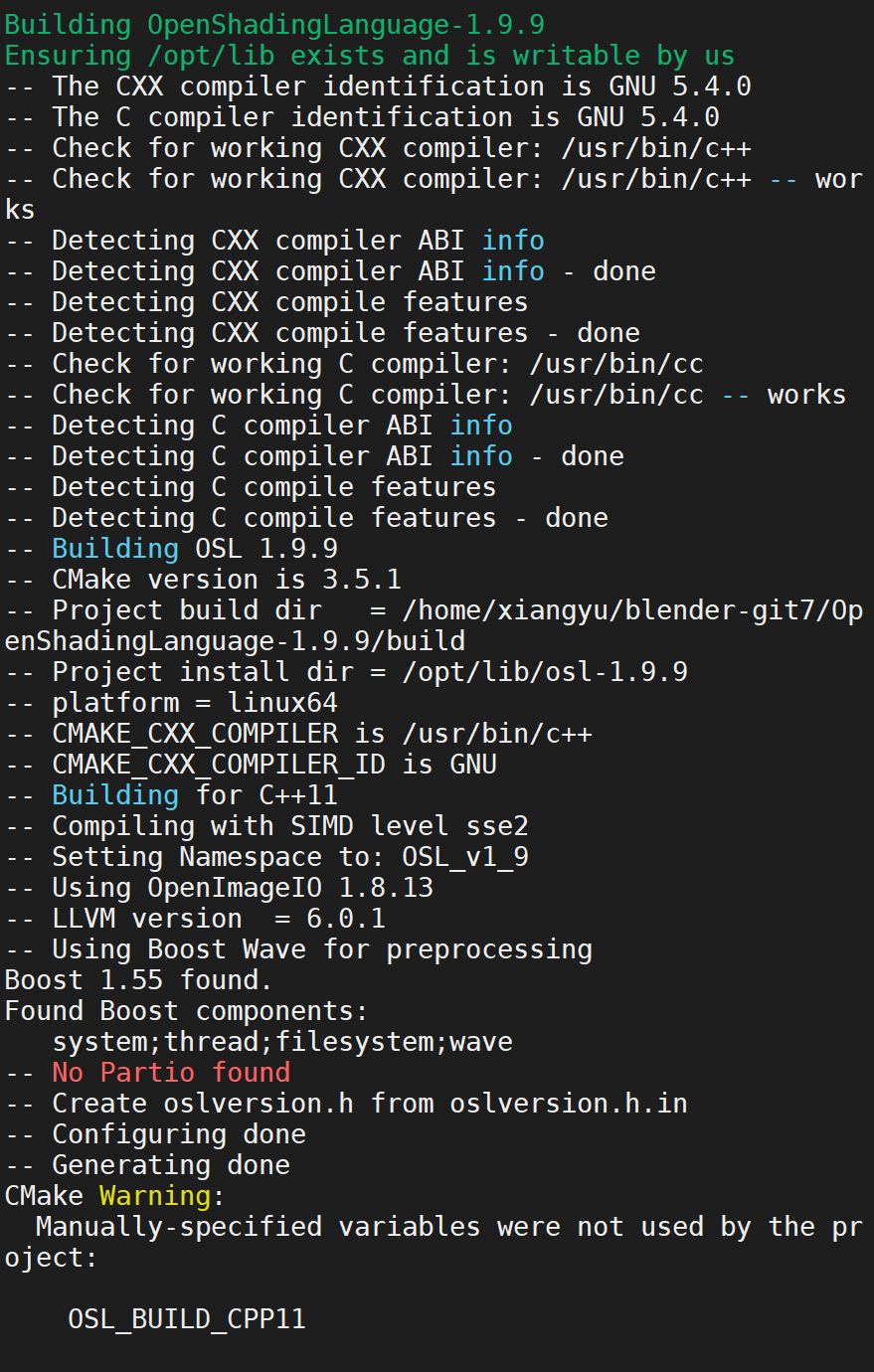Click 'CMAKE_CXX_COMPILER_ID is GNU' line
This screenshot has height=1372, width=874.
pyautogui.click(x=251, y=765)
